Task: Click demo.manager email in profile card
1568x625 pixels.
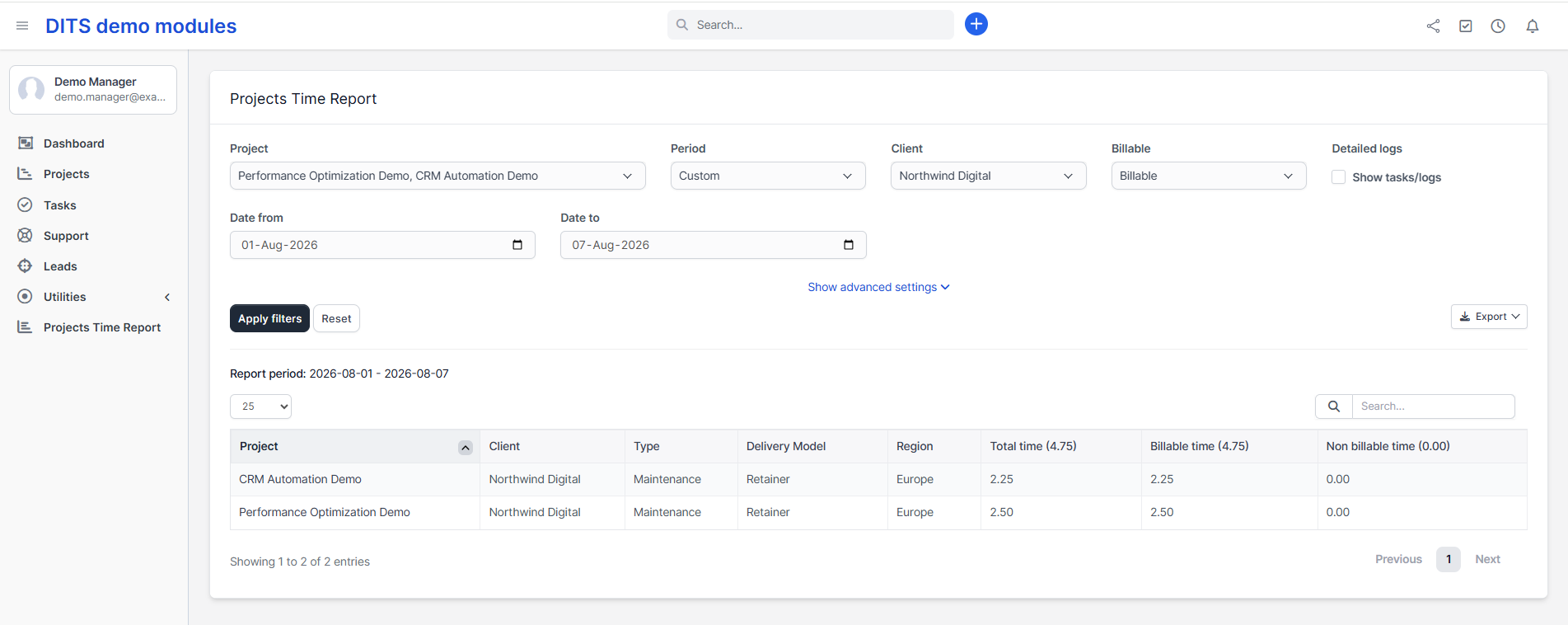Action: click(110, 97)
